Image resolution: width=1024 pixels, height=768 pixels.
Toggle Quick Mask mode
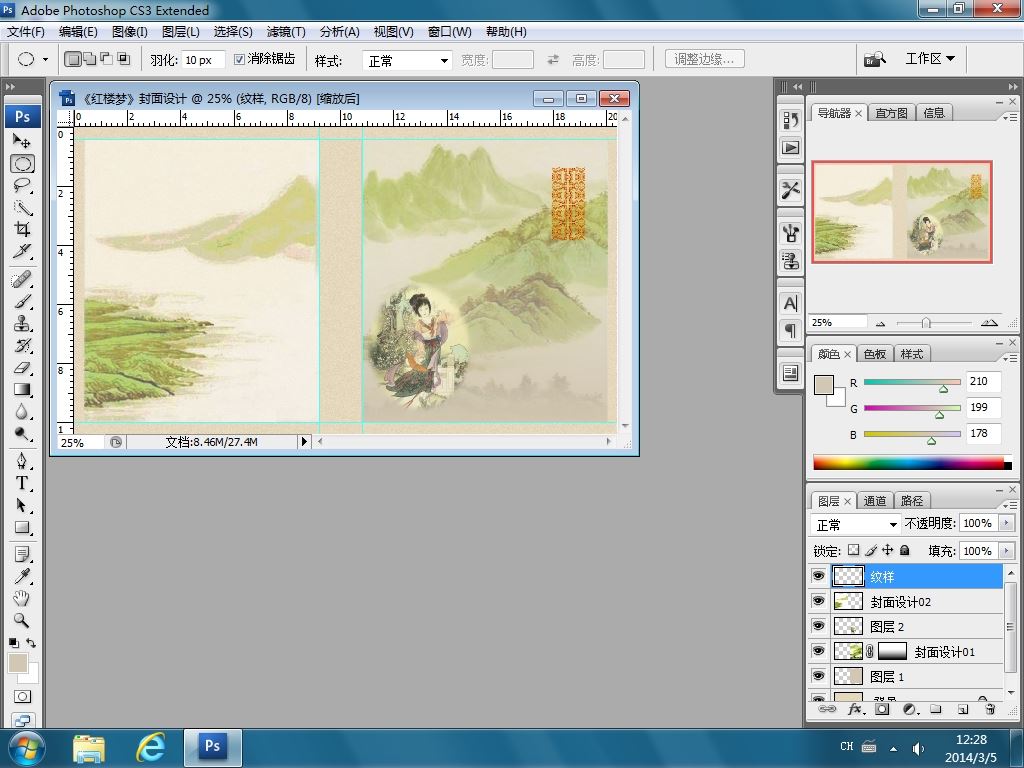(22, 697)
